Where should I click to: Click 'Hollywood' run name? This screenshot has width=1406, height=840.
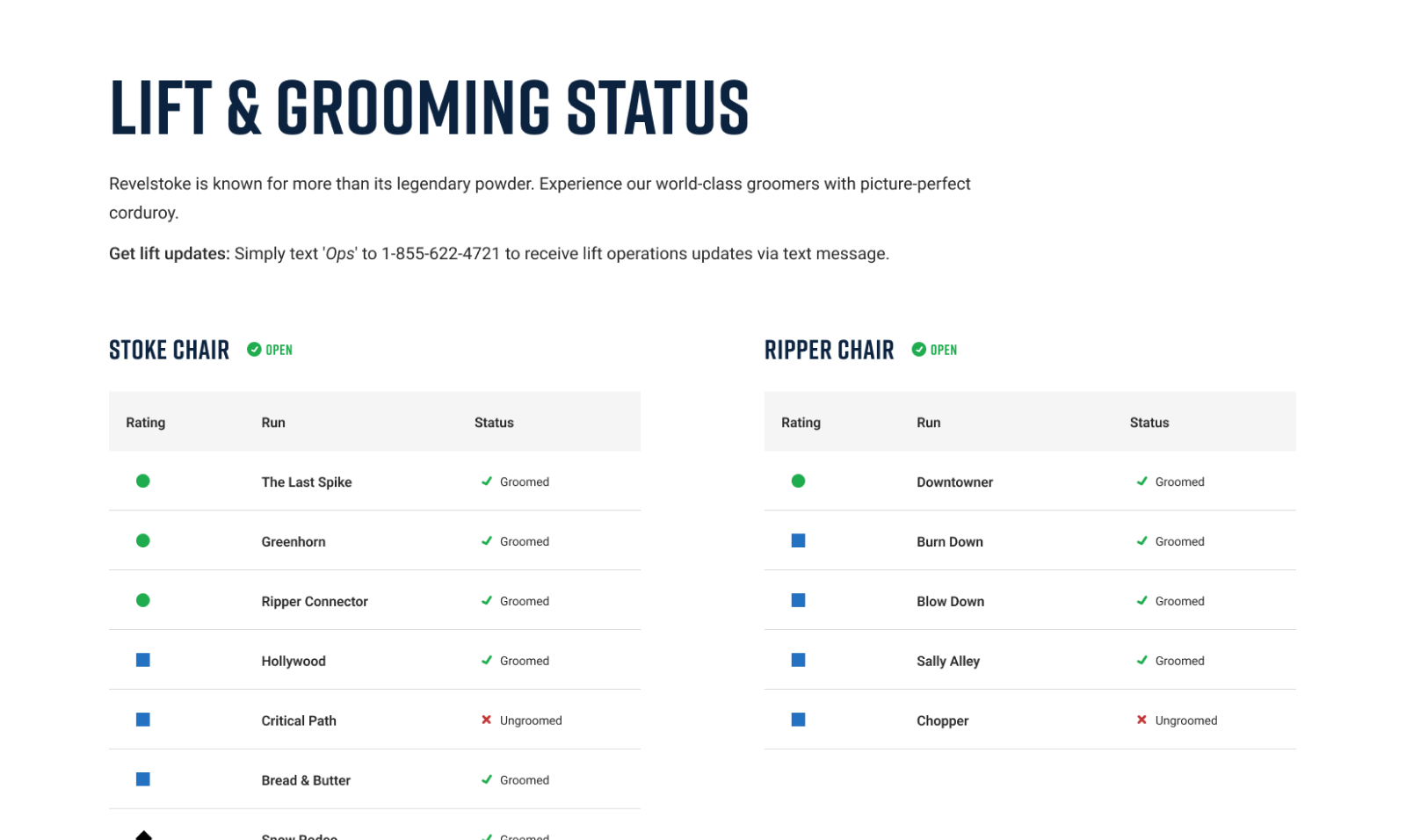(294, 661)
